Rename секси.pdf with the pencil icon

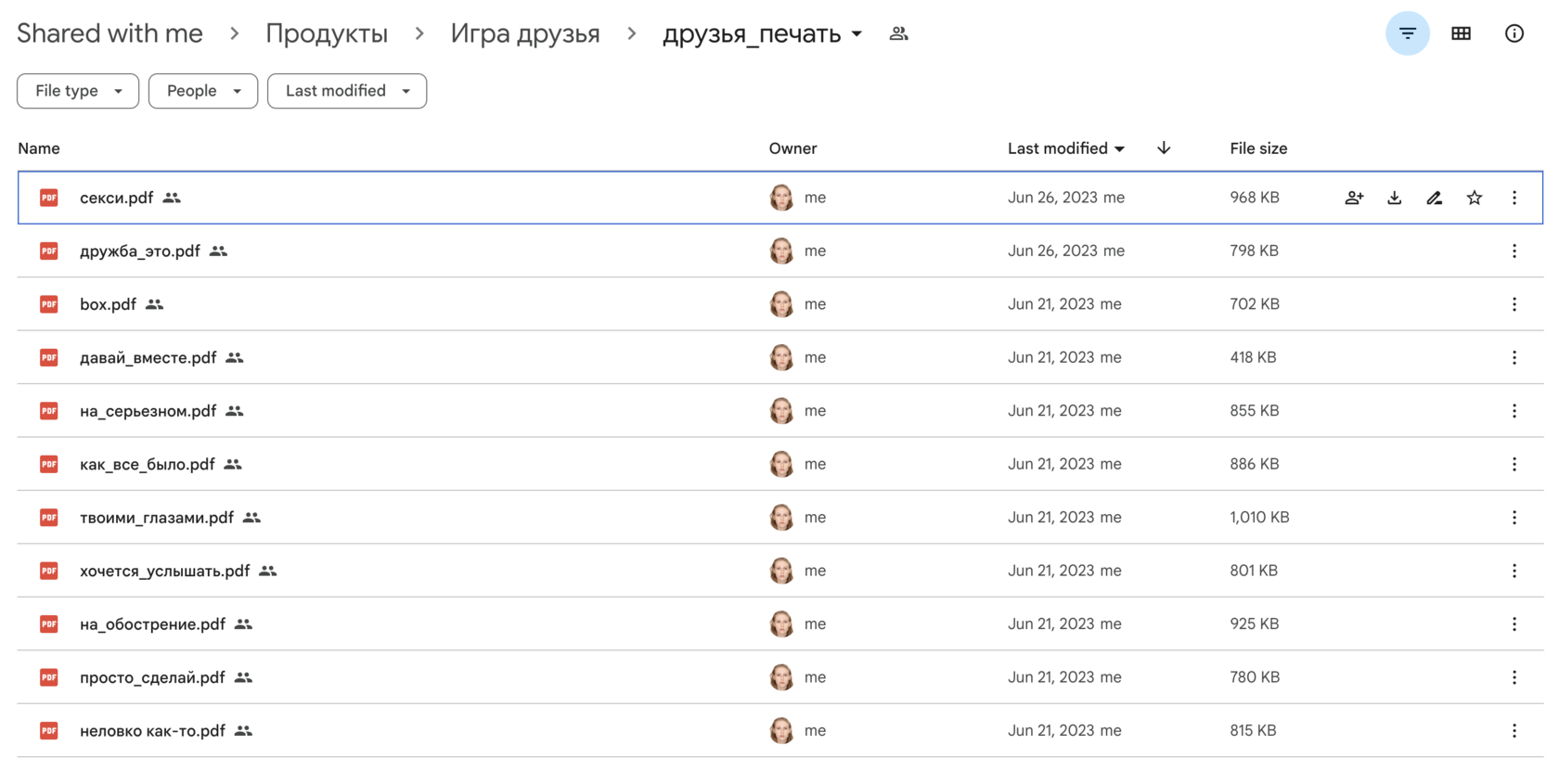[x=1434, y=198]
